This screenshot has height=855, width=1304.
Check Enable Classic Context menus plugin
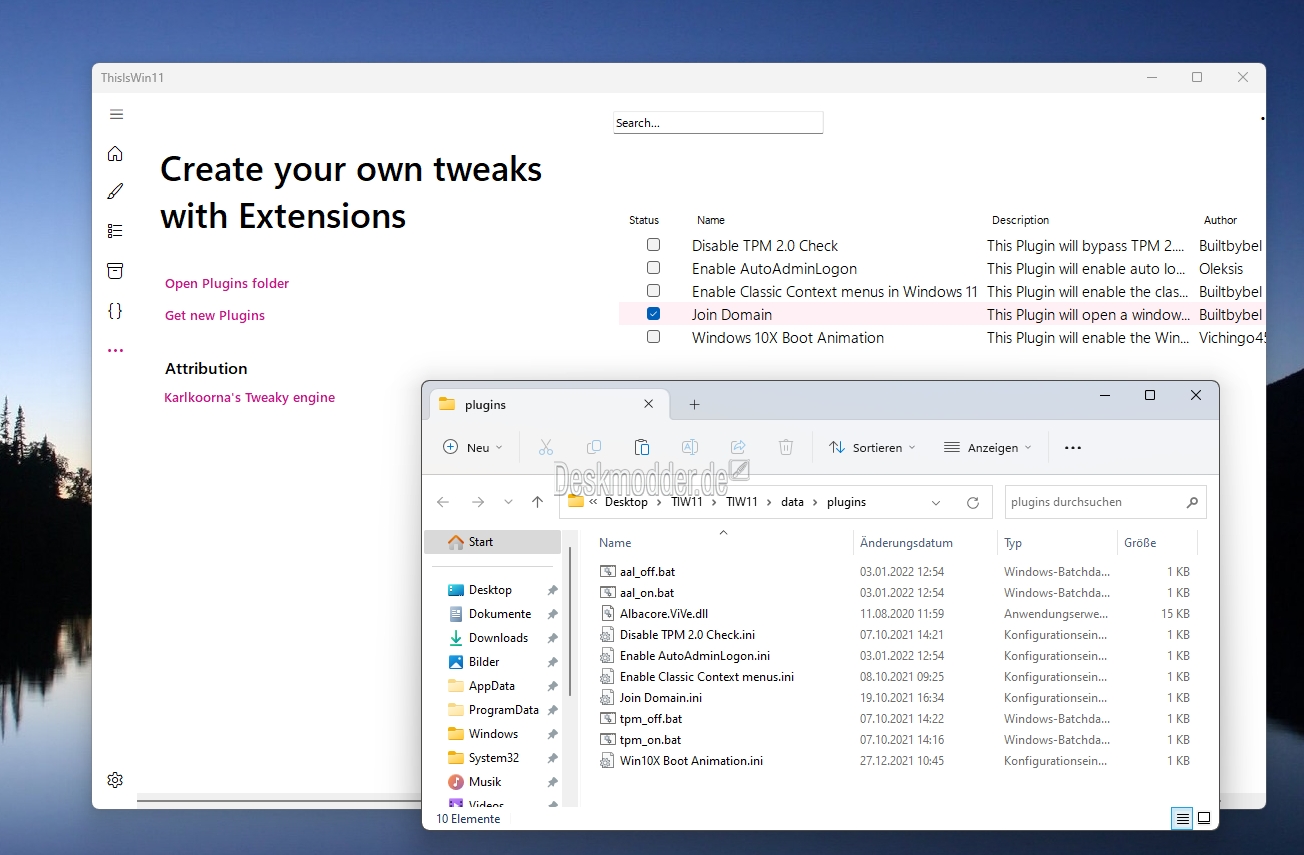click(653, 291)
